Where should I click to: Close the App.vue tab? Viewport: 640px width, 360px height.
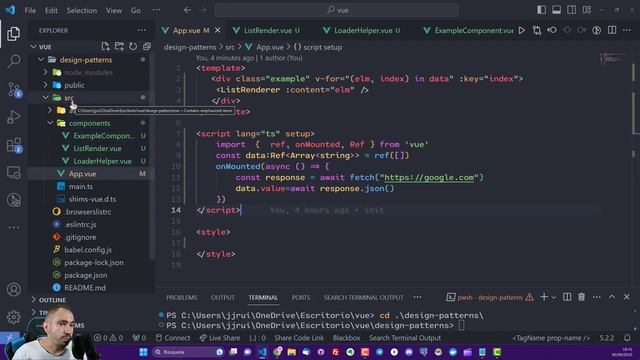tap(218, 30)
